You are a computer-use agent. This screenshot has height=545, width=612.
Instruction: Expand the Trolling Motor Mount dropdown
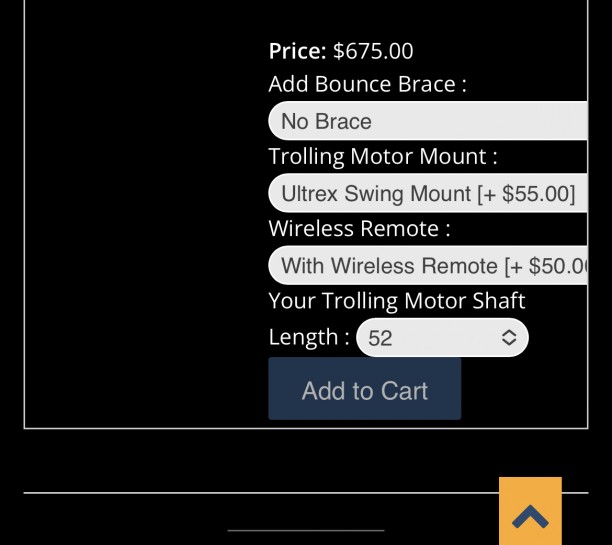pos(427,193)
